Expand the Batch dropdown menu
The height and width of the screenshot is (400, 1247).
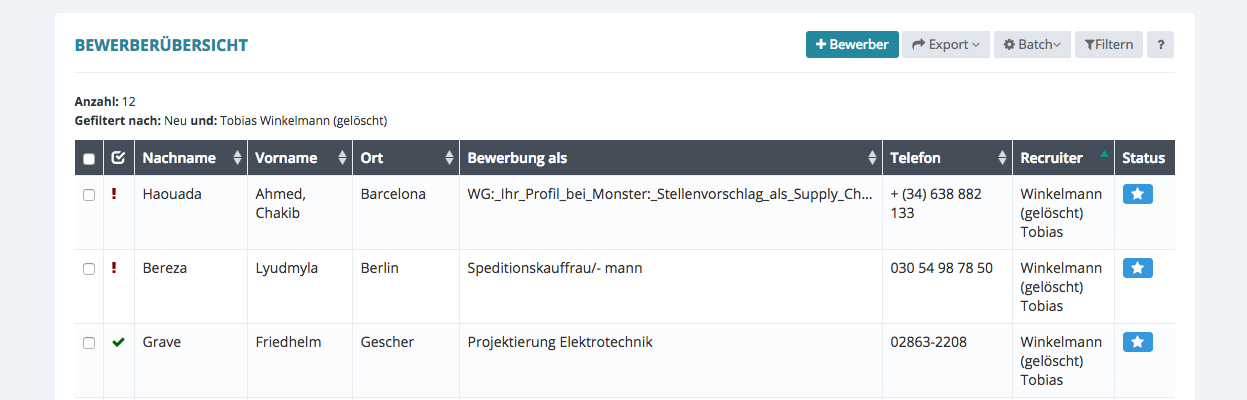click(x=1032, y=45)
